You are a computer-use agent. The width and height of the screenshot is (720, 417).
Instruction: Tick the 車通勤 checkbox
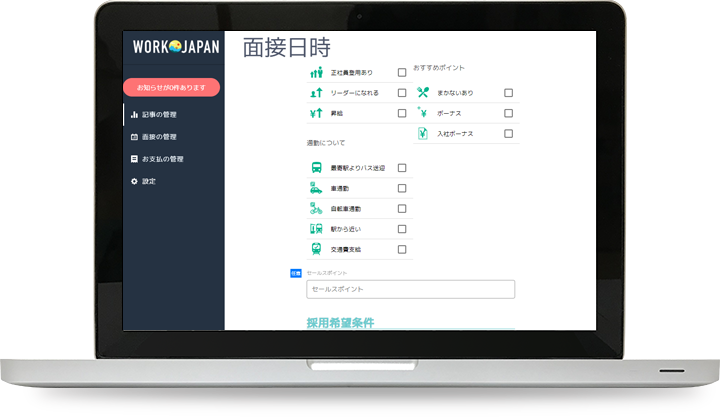click(402, 188)
